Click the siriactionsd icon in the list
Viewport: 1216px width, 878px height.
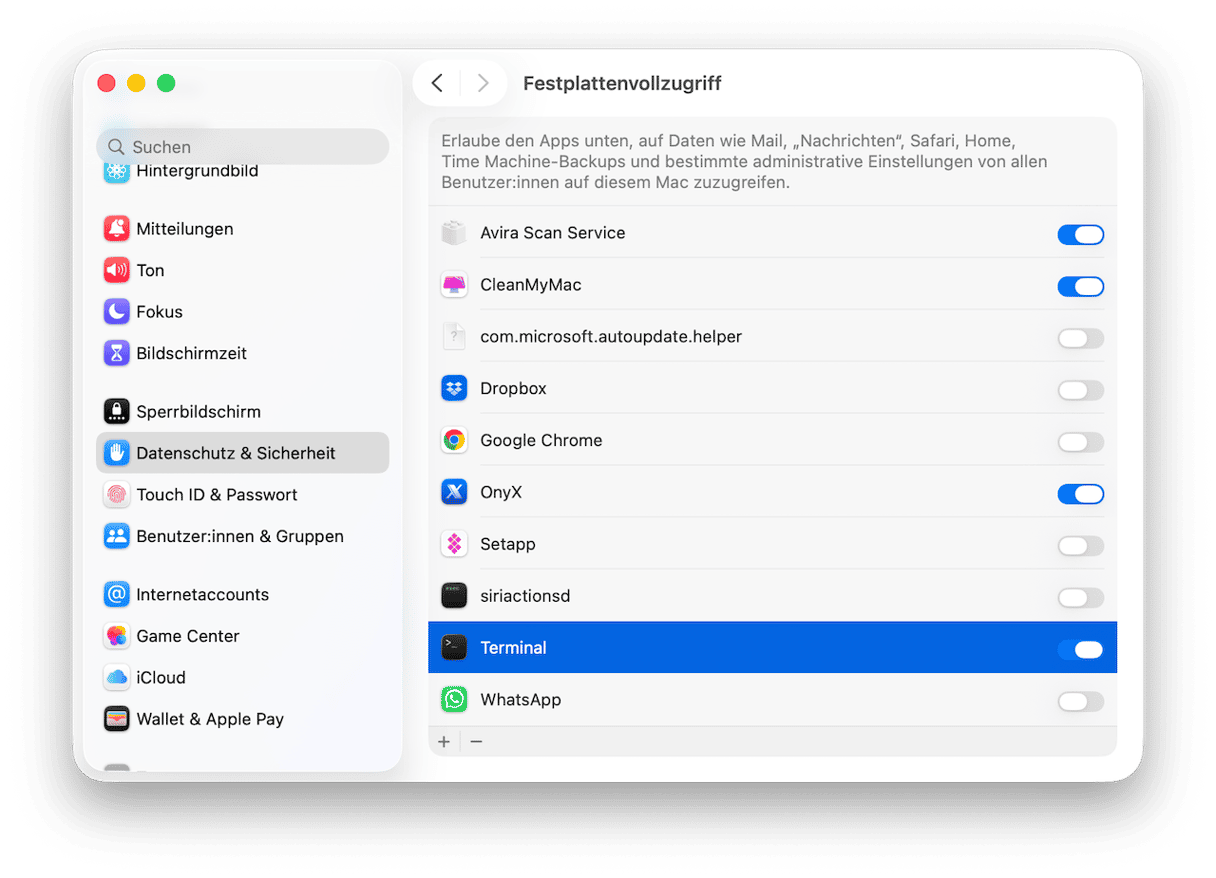coord(454,597)
